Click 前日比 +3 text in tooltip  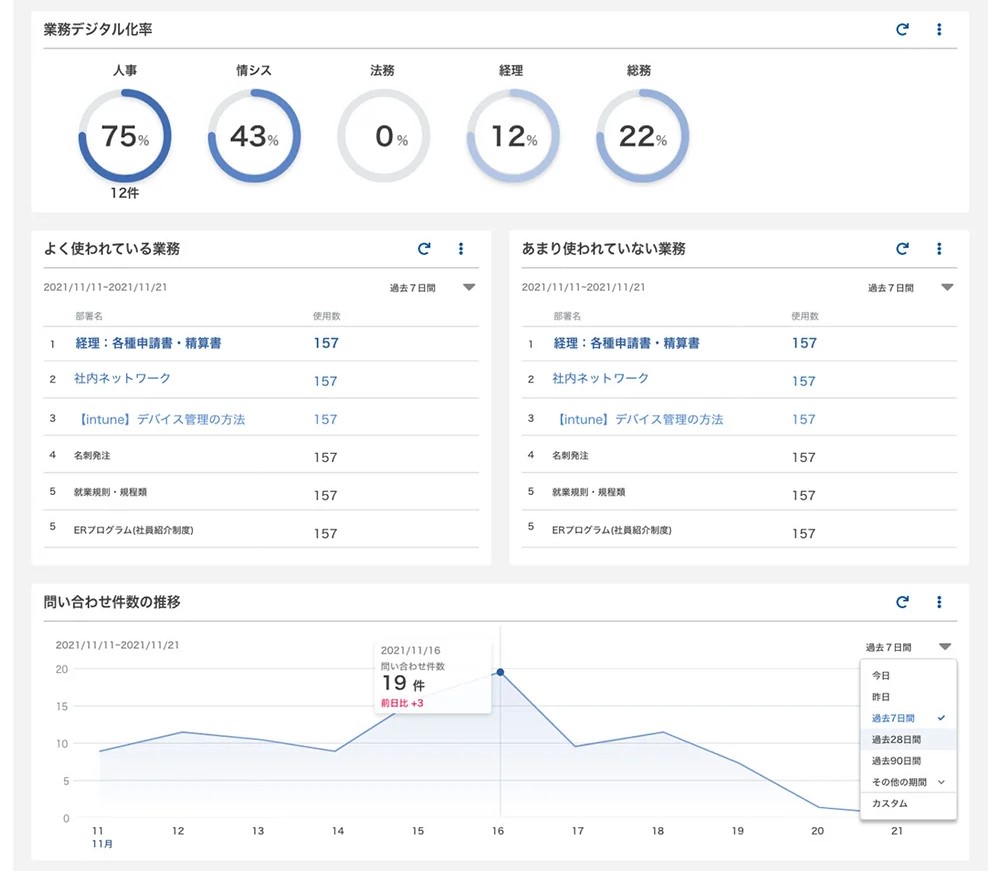[402, 703]
